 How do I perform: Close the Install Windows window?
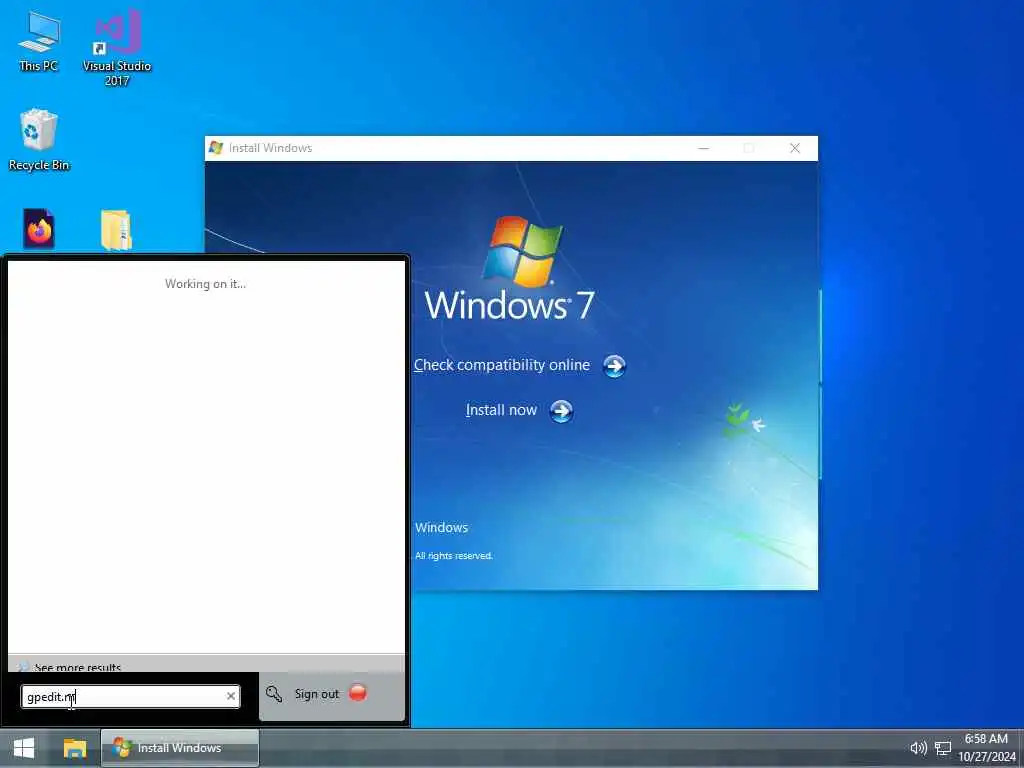[x=795, y=148]
